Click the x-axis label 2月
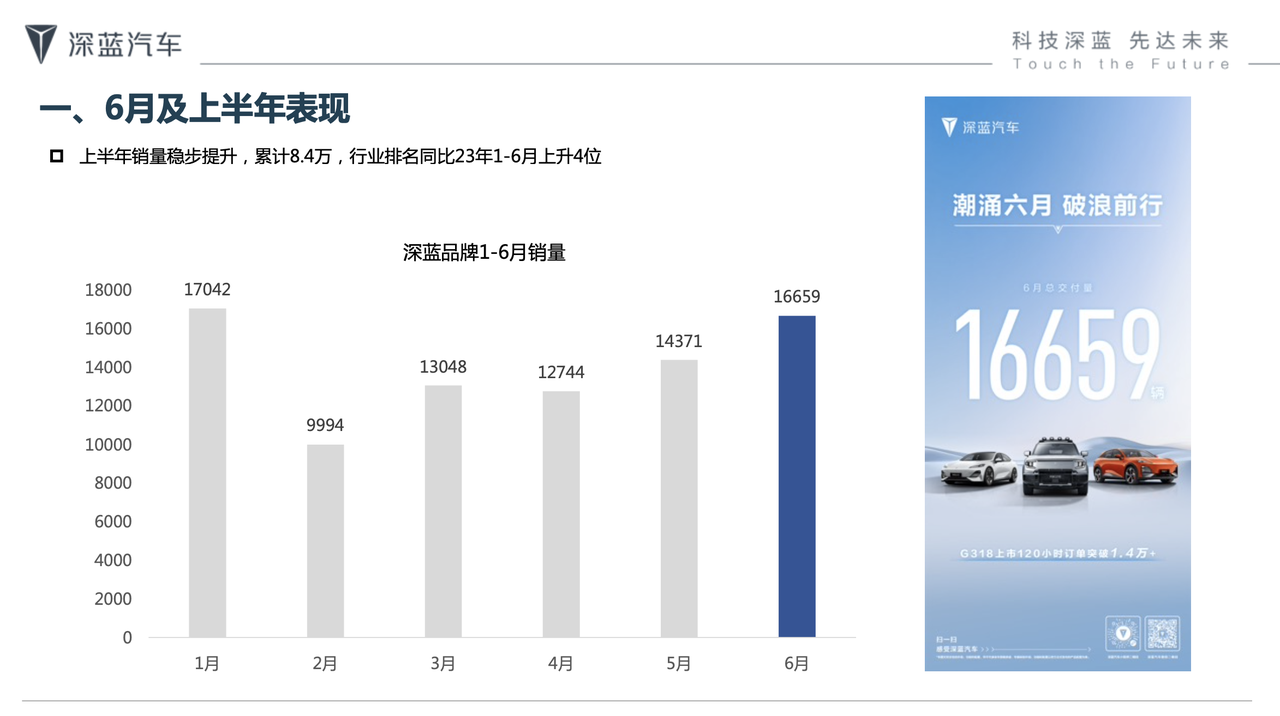This screenshot has height=716, width=1280. (x=325, y=663)
